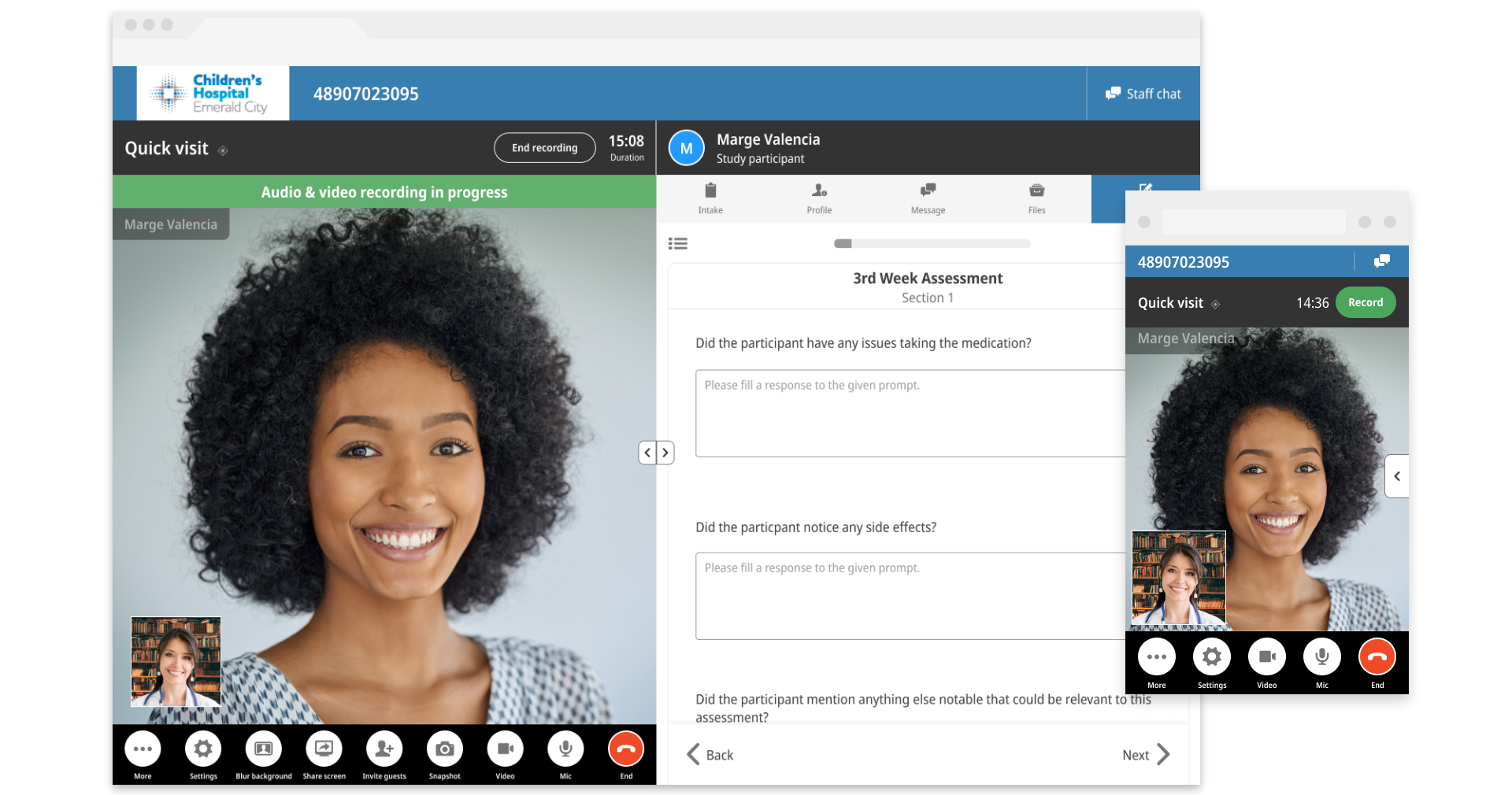This screenshot has width=1512, height=795.
Task: Open the Profile tab
Action: tap(818, 197)
